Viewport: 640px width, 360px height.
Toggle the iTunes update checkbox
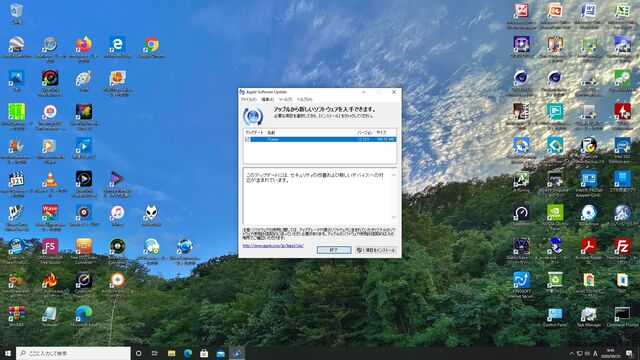[247, 139]
